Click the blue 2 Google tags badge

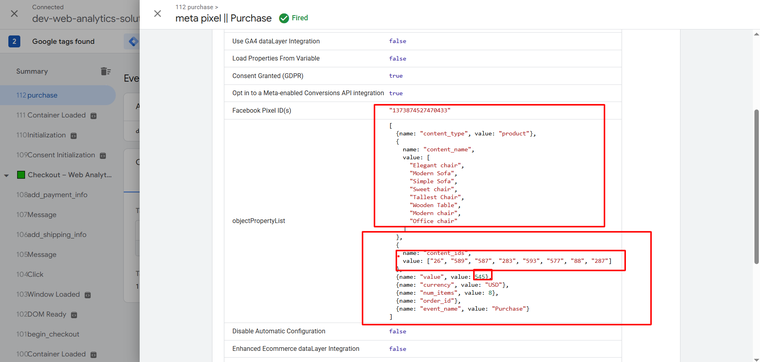tap(14, 42)
